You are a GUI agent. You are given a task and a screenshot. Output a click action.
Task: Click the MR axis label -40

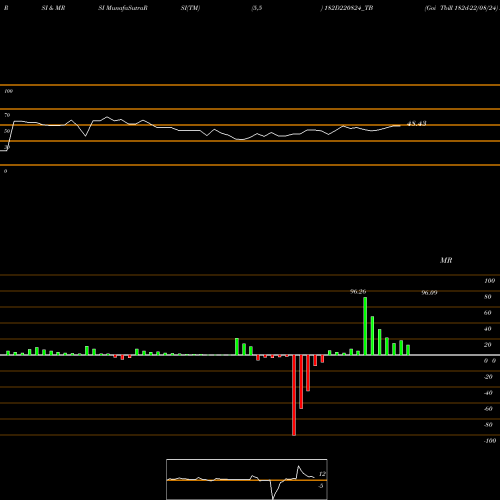488,393
